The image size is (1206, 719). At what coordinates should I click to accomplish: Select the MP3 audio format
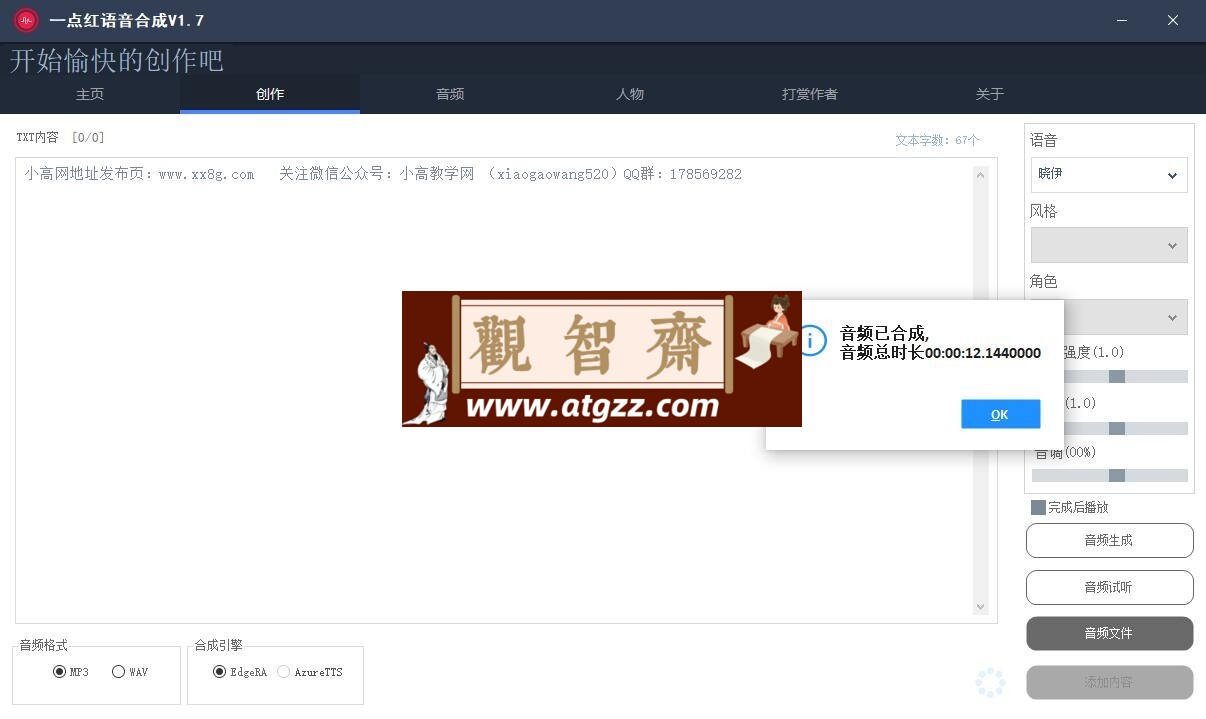click(x=71, y=672)
